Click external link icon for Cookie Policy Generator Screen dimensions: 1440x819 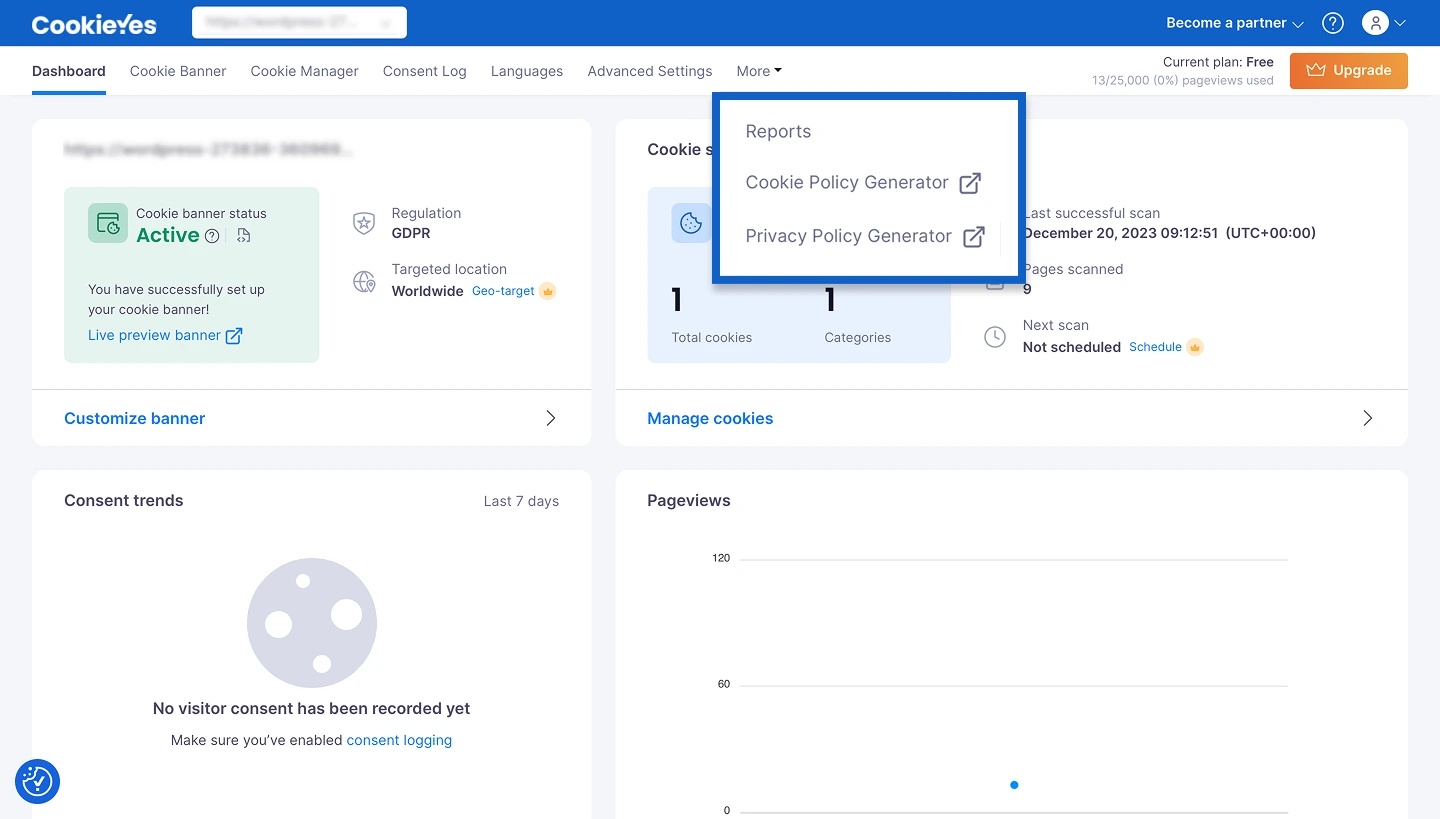coord(969,183)
